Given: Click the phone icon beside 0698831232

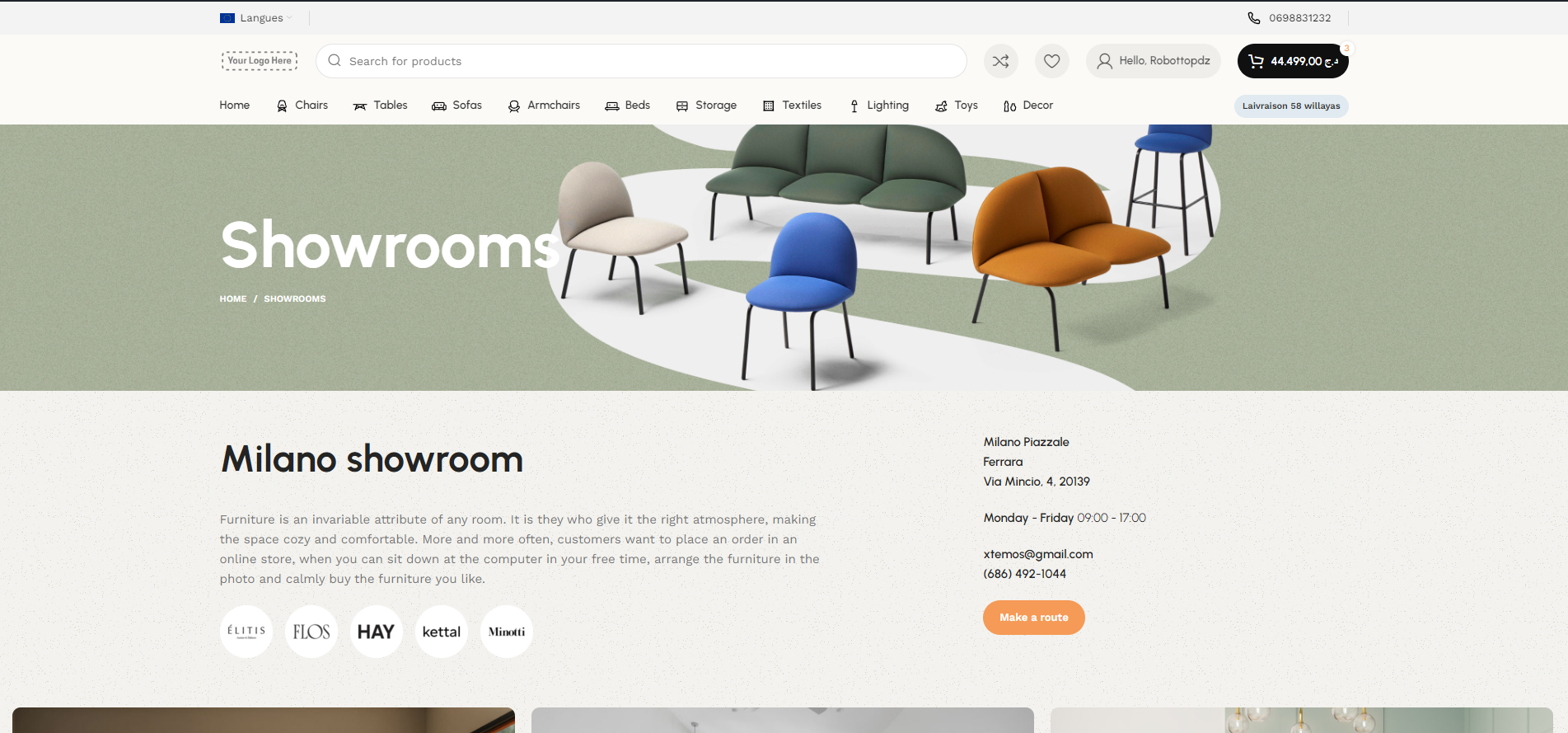Looking at the screenshot, I should [1253, 17].
